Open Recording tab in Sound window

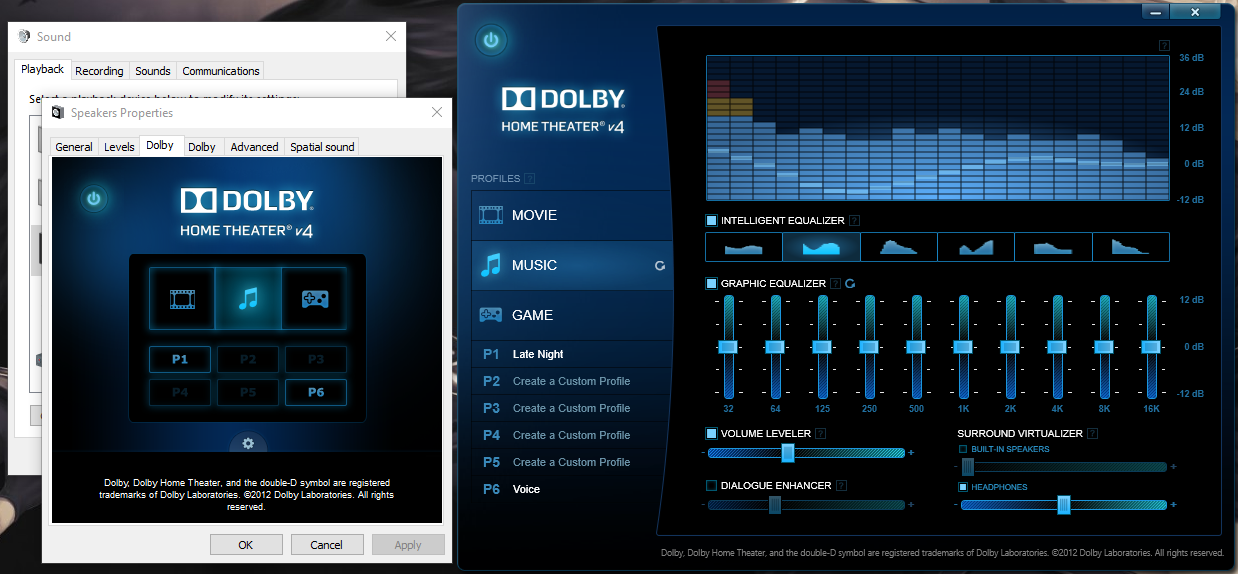(x=99, y=71)
